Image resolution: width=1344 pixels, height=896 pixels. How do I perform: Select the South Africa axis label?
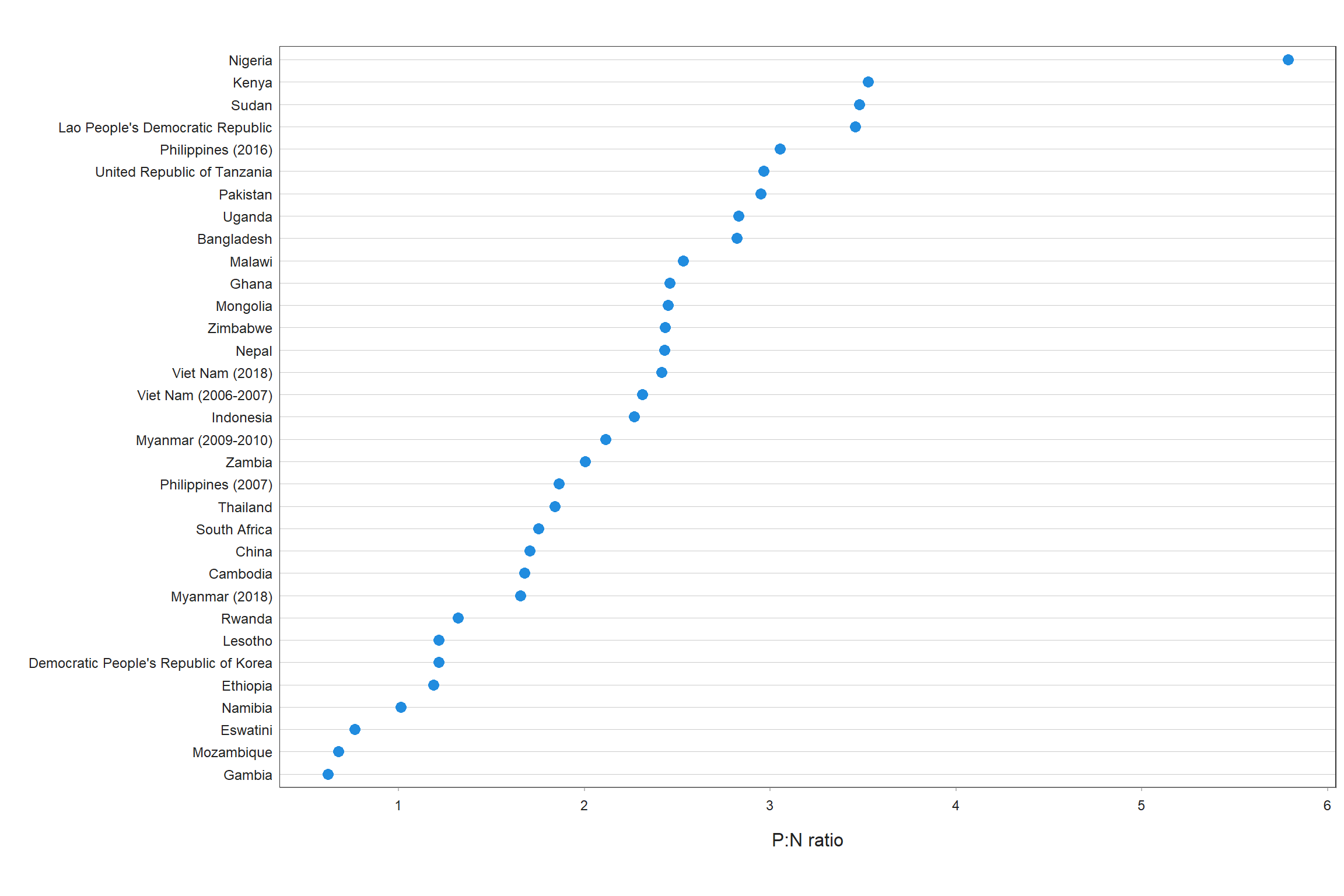(233, 530)
